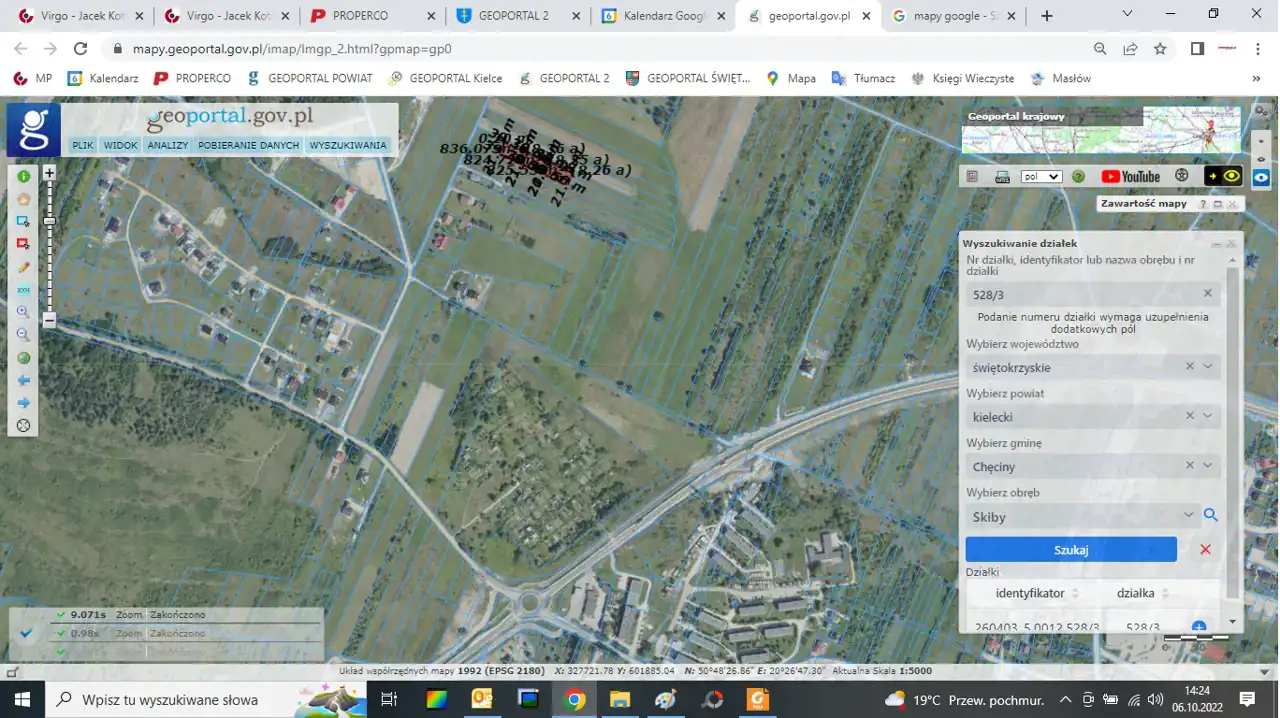Click the green info identify tool

tap(24, 177)
